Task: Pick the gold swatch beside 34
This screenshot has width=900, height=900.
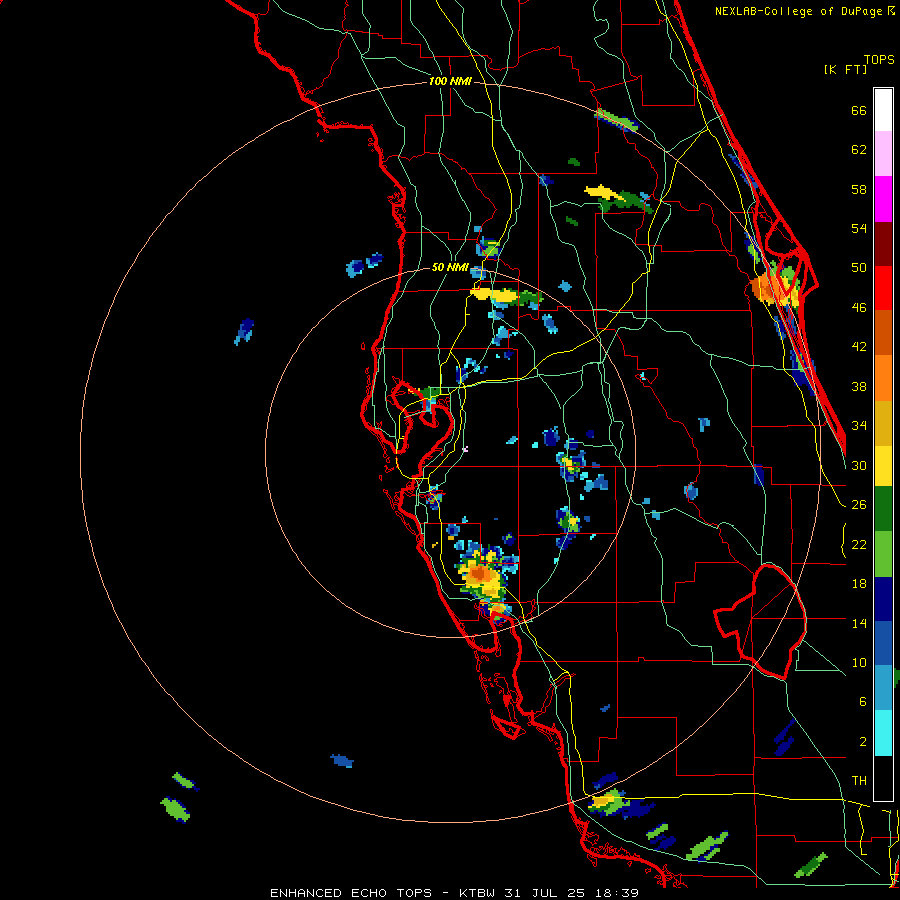Action: 883,423
